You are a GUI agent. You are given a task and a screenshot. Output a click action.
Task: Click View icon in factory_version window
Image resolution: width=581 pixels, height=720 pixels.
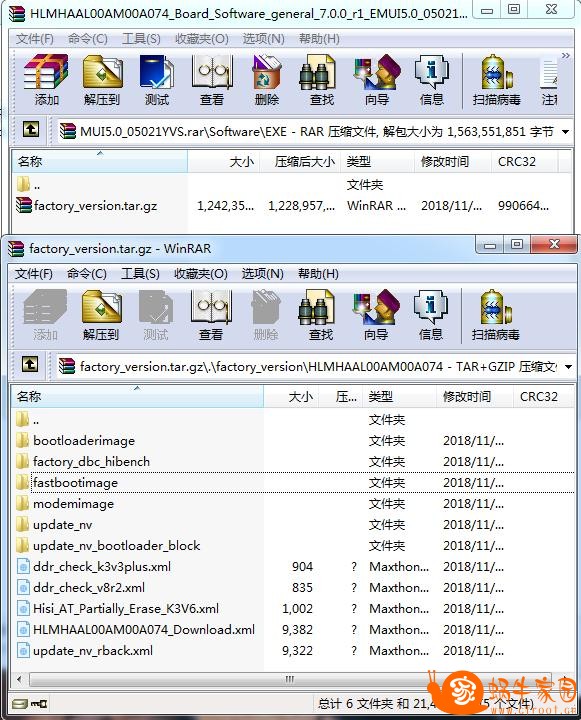(x=211, y=315)
